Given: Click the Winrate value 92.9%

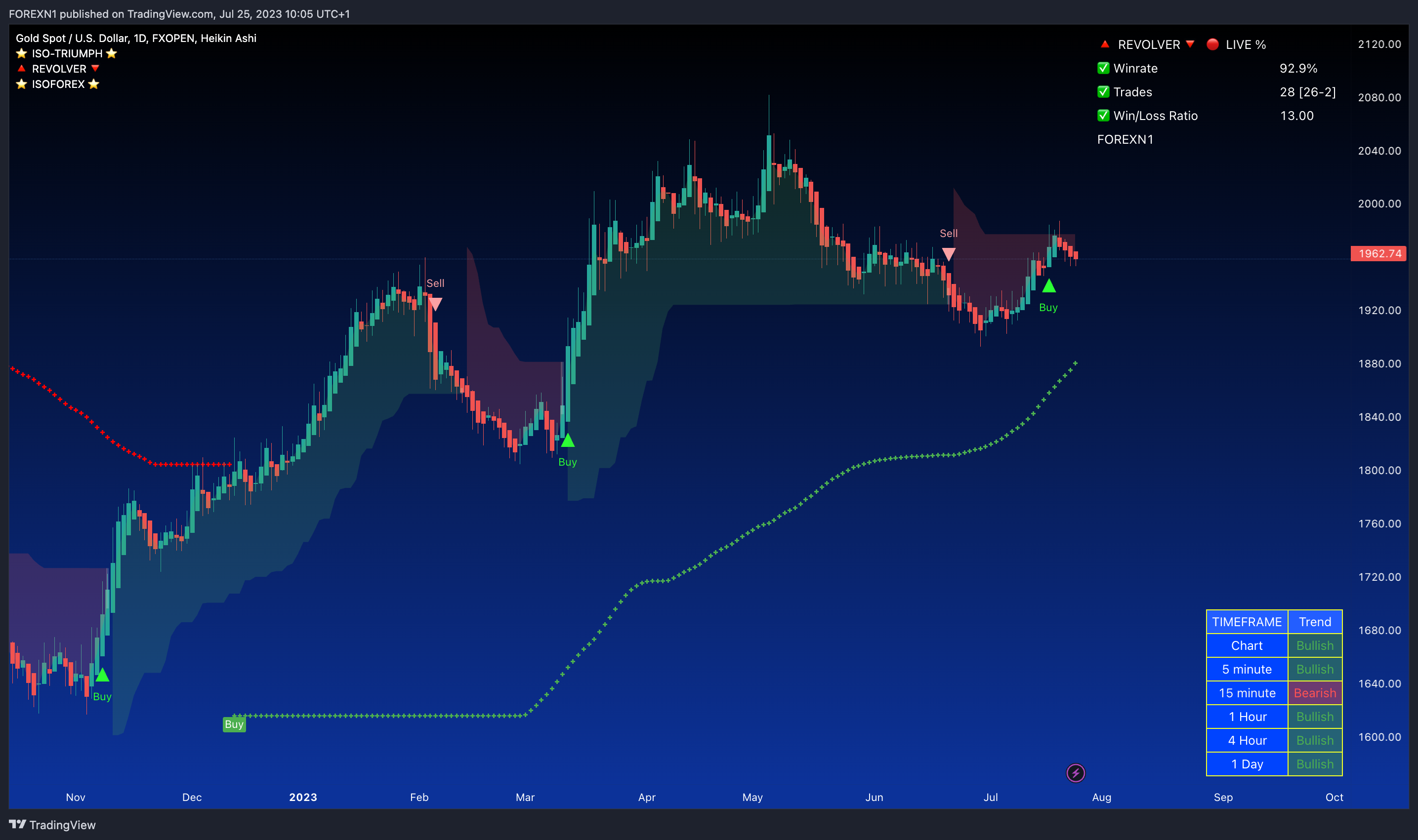Looking at the screenshot, I should (1298, 68).
